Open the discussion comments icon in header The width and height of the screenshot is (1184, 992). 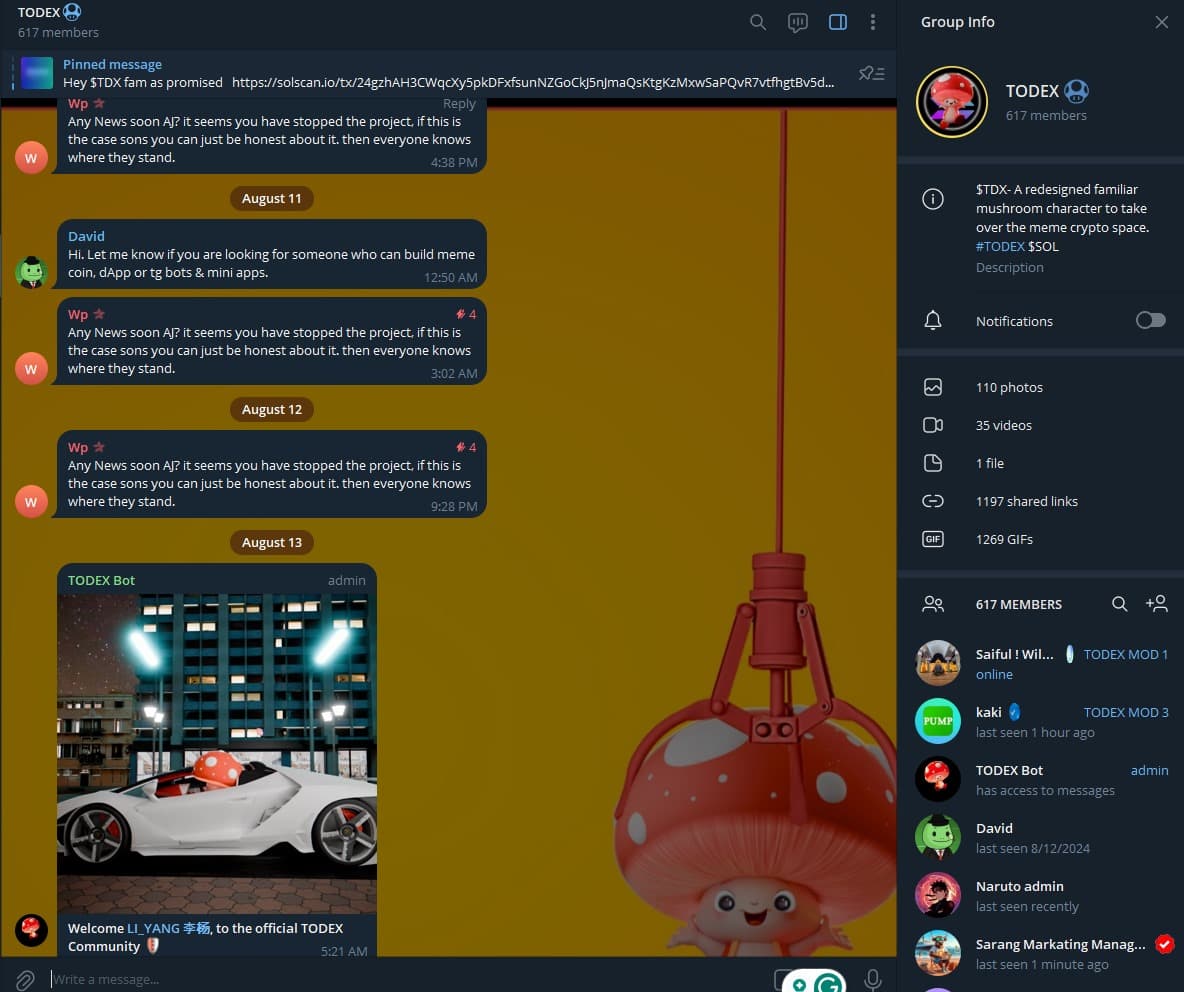(797, 22)
